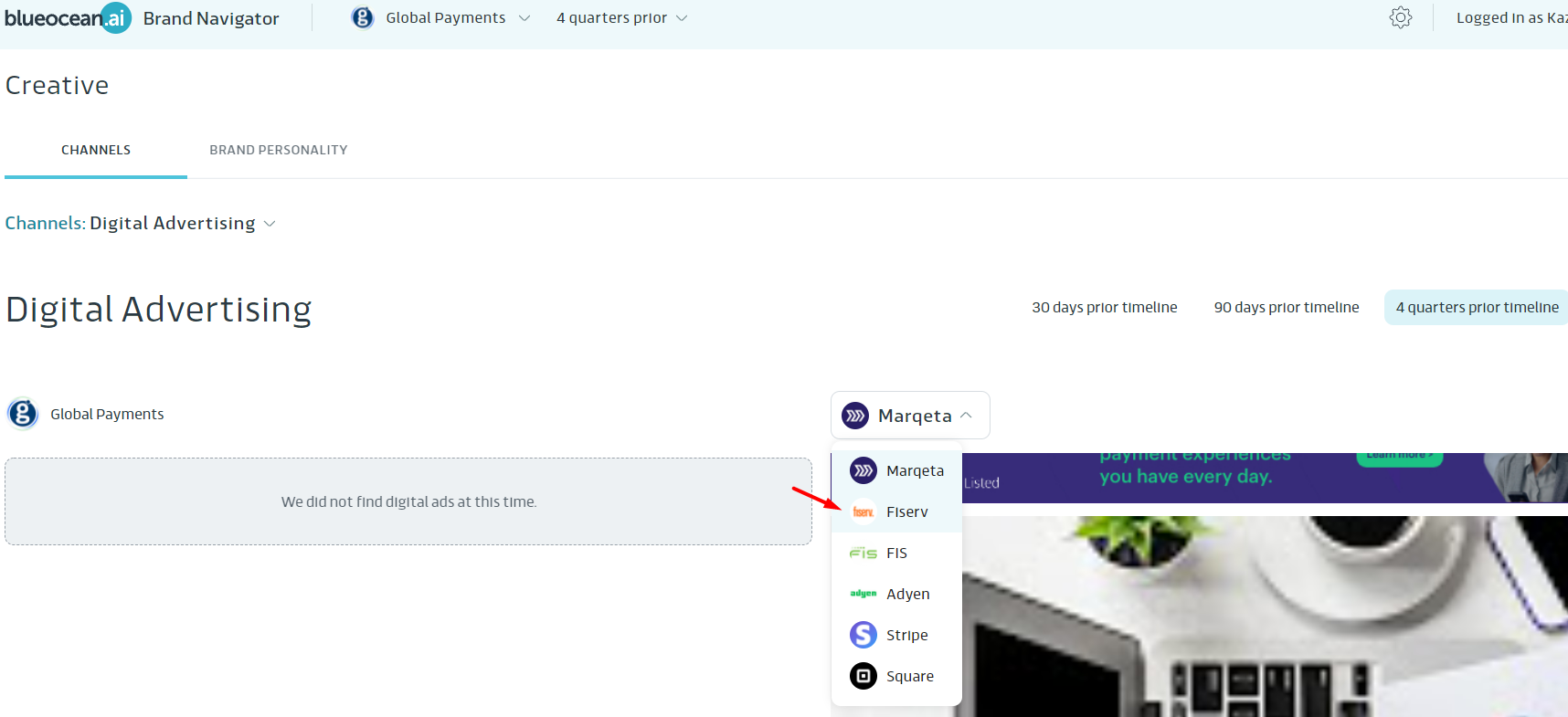Click the blueocean.ai logo
The height and width of the screenshot is (717, 1568).
click(x=68, y=17)
